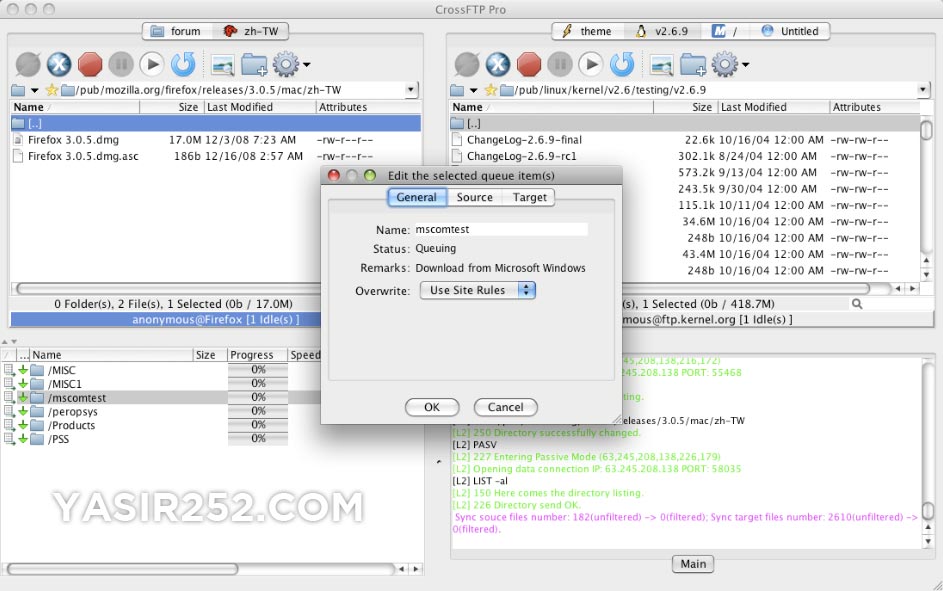Click the gray connect button in right pane
Image resolution: width=943 pixels, height=591 pixels.
(x=467, y=64)
